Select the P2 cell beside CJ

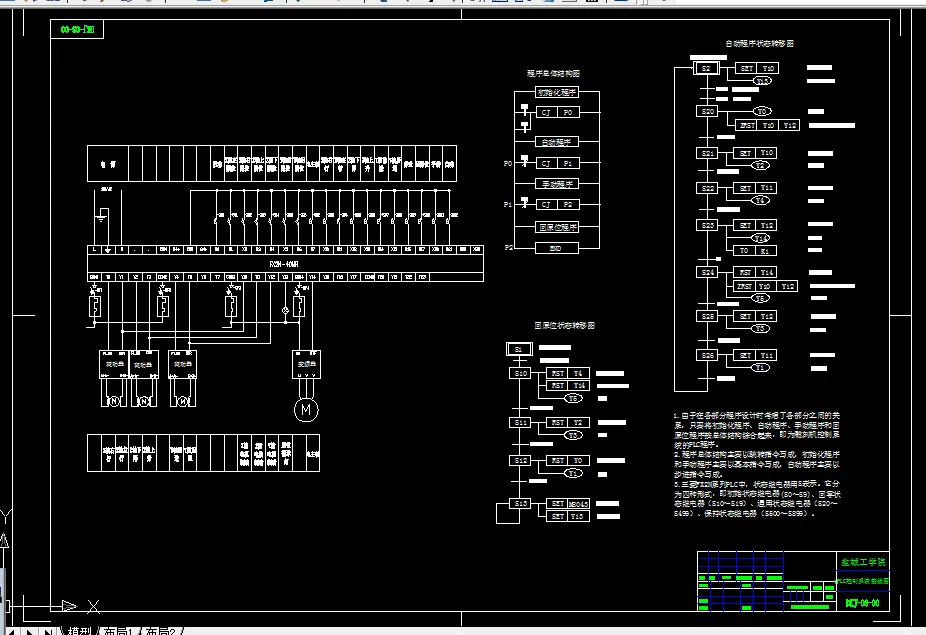tap(568, 204)
